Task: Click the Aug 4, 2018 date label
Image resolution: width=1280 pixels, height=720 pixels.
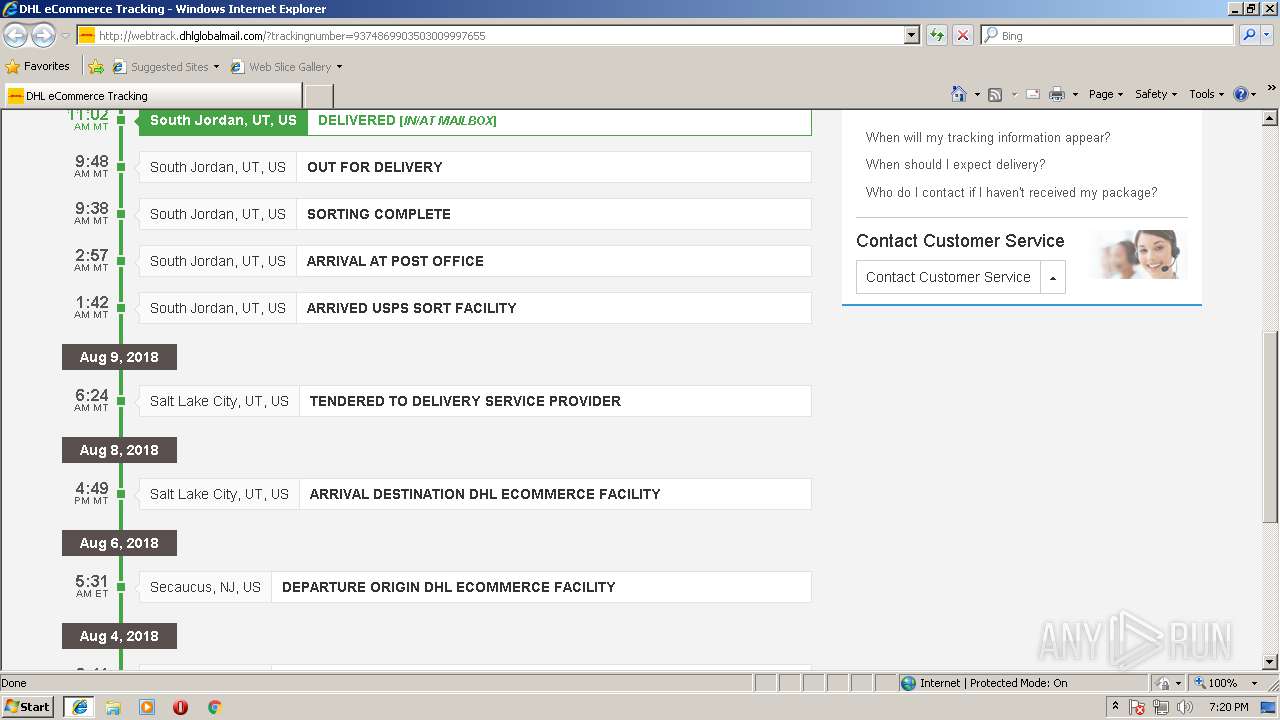Action: 119,636
